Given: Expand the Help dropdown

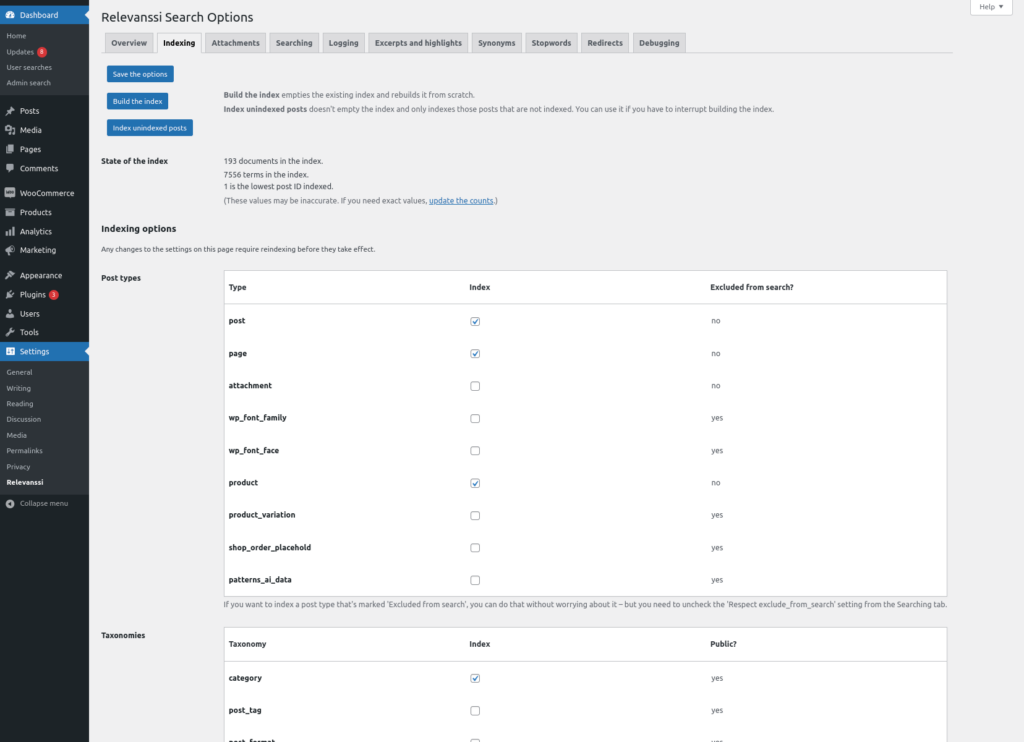Looking at the screenshot, I should click(x=991, y=7).
